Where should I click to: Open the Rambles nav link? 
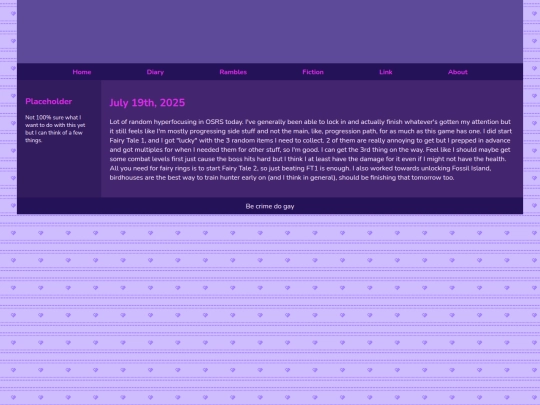pyautogui.click(x=233, y=72)
